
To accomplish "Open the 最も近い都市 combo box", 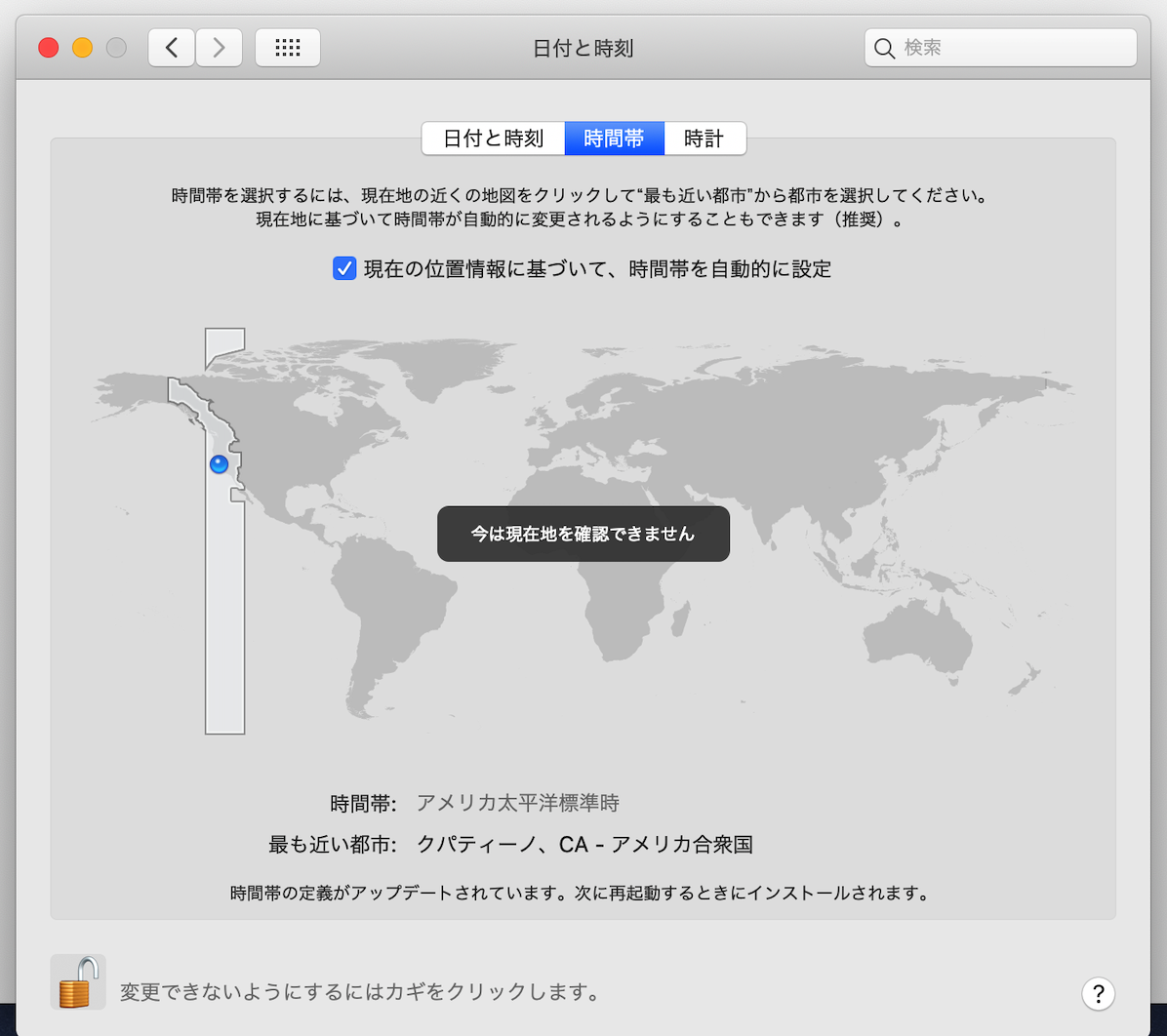I will (x=584, y=845).
